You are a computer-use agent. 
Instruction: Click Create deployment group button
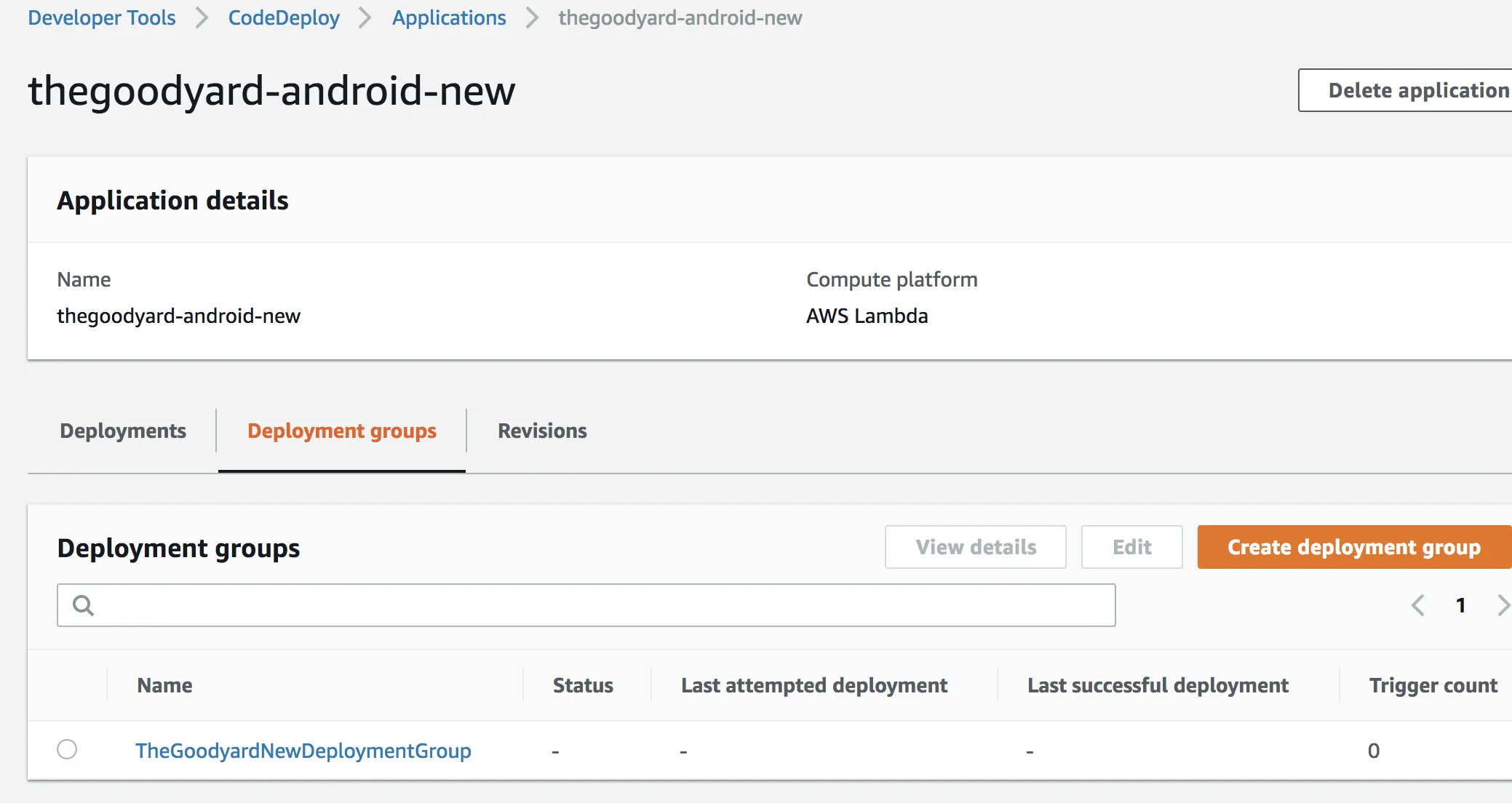click(x=1353, y=547)
